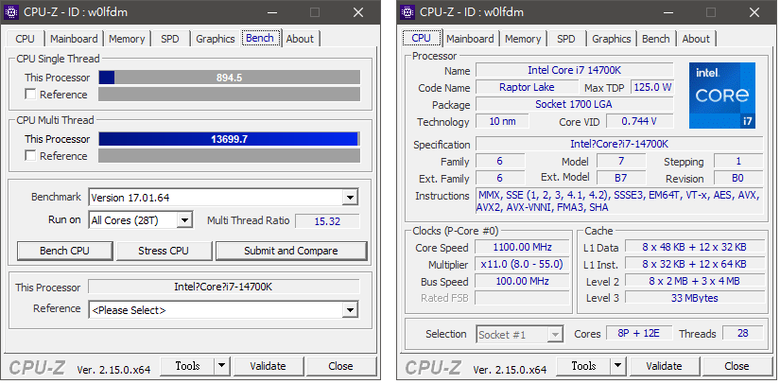
Task: Click the Intel Core i7 logo badge
Action: (x=722, y=95)
